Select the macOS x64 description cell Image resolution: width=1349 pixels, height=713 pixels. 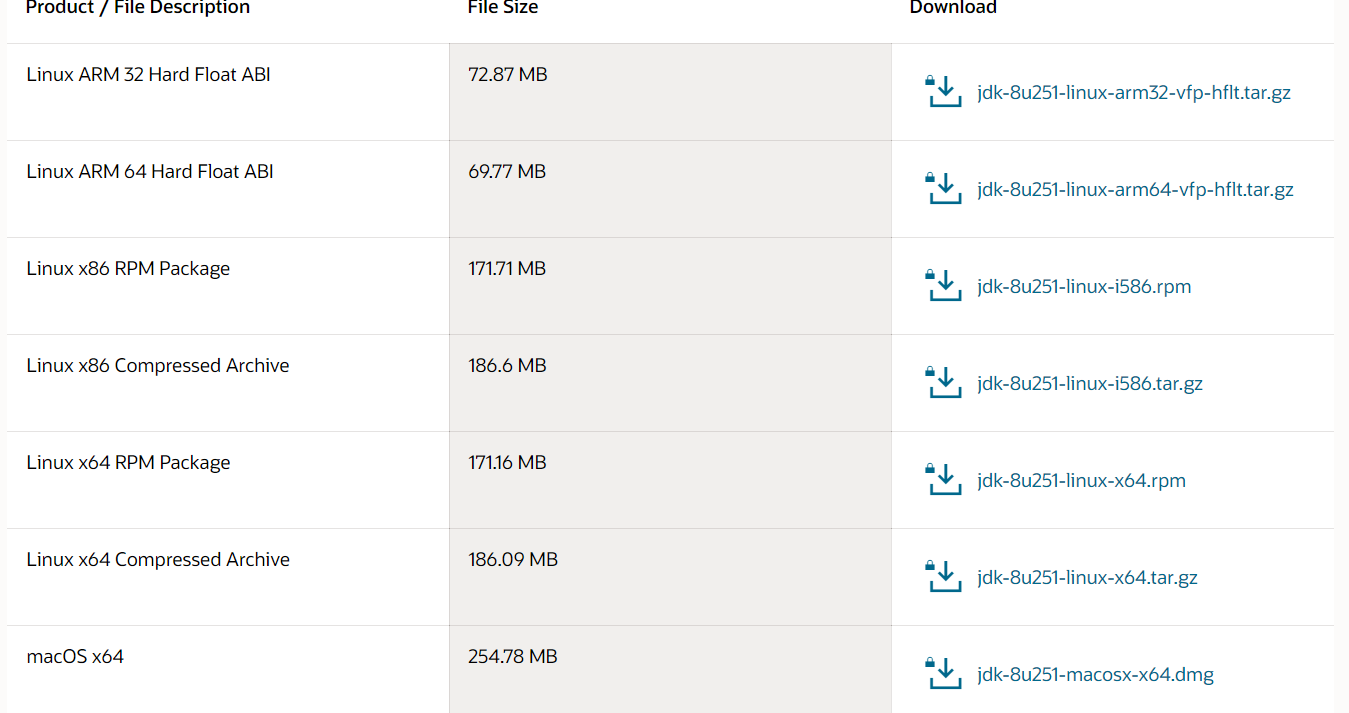click(x=228, y=669)
